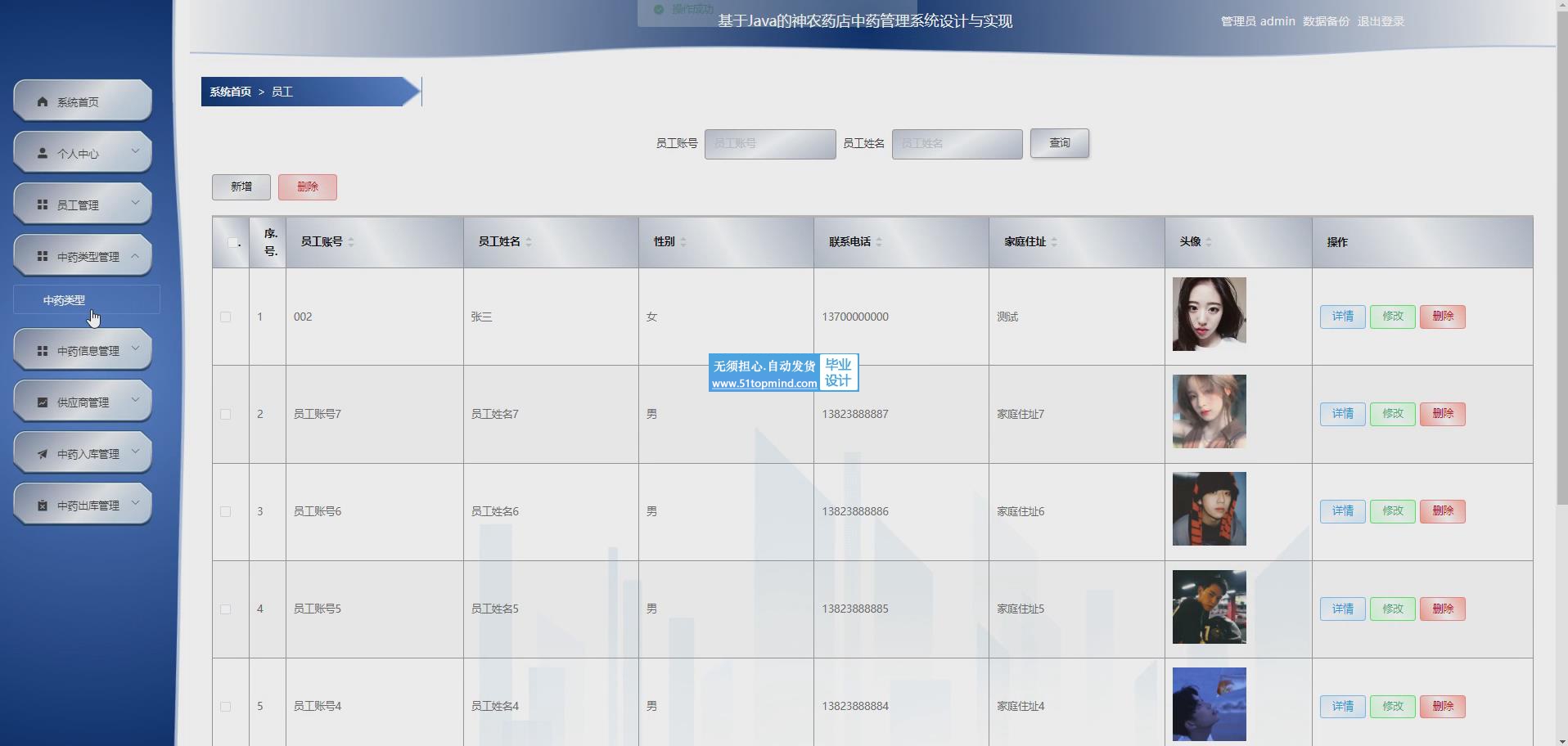
Task: Click 删除 for 员工账号4
Action: pos(1443,706)
